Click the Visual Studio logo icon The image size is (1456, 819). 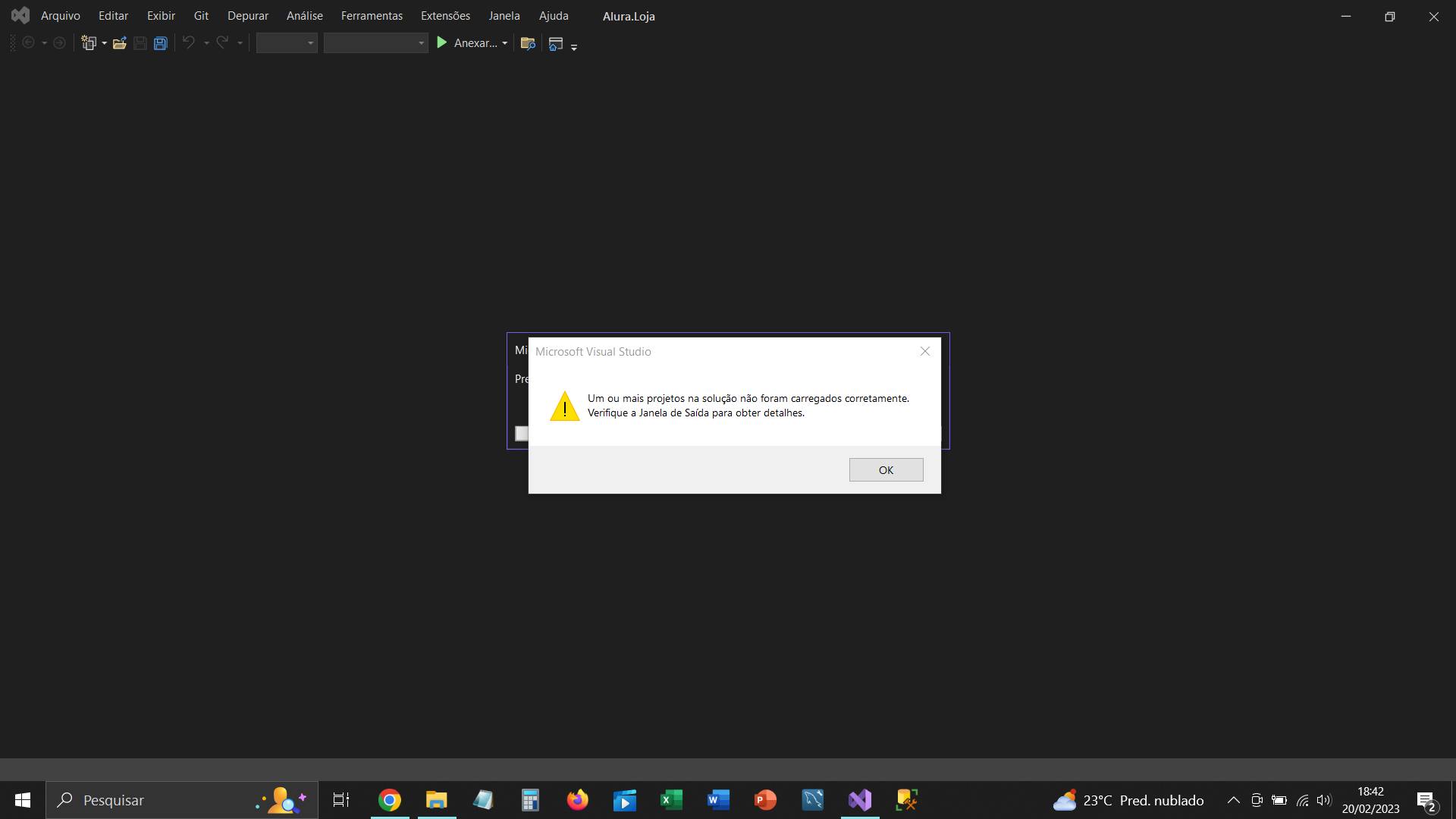[x=20, y=15]
